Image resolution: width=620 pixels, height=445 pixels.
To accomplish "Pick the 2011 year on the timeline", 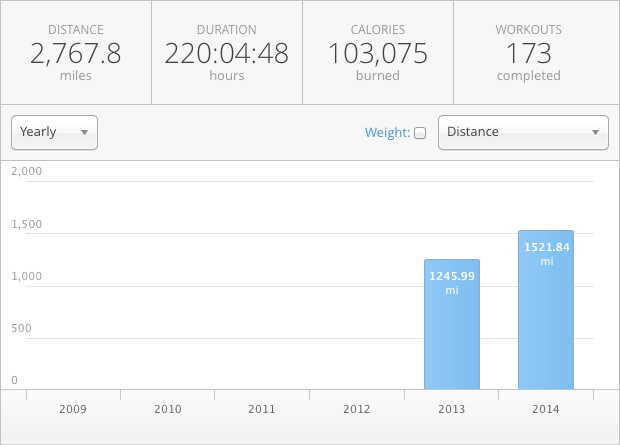I will click(262, 409).
